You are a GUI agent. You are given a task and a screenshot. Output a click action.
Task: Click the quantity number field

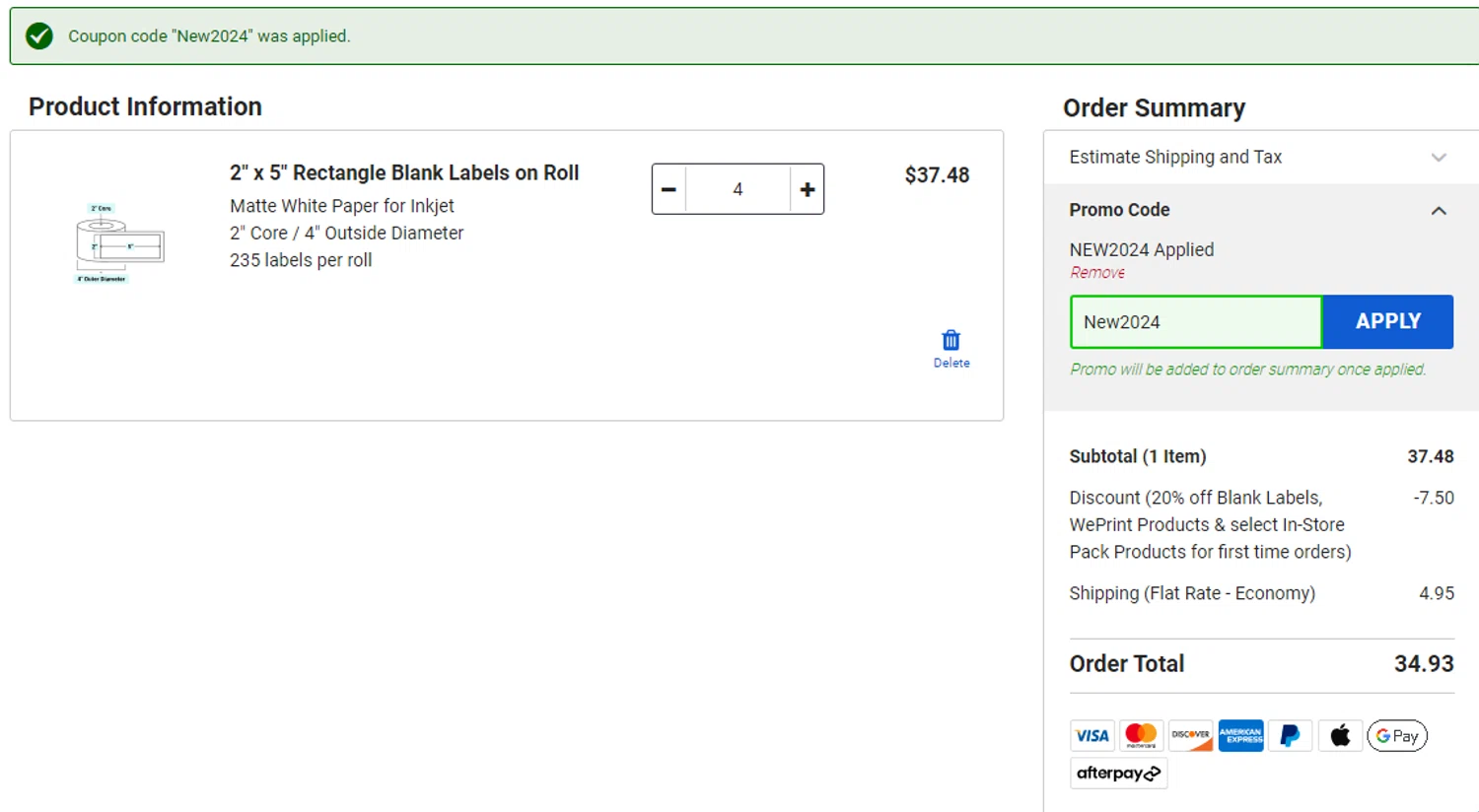[738, 189]
